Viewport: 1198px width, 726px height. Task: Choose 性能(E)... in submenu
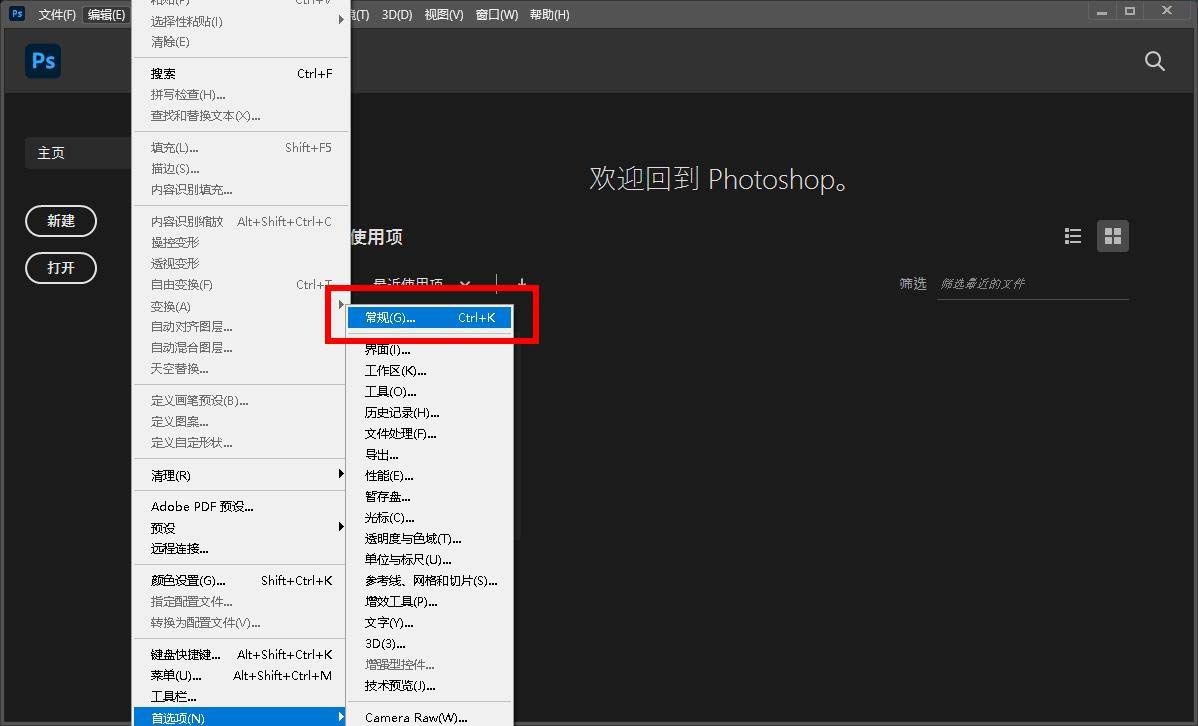click(429, 475)
